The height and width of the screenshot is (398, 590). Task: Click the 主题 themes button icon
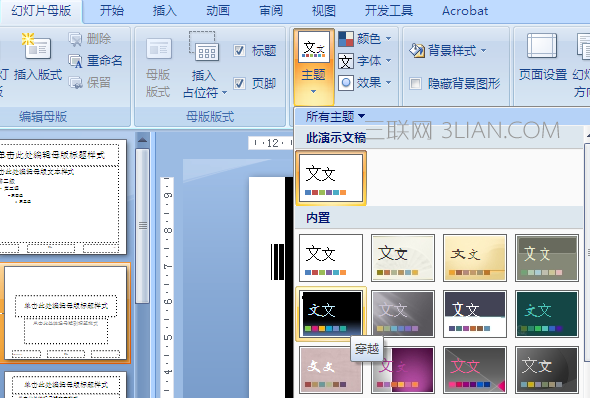(313, 47)
